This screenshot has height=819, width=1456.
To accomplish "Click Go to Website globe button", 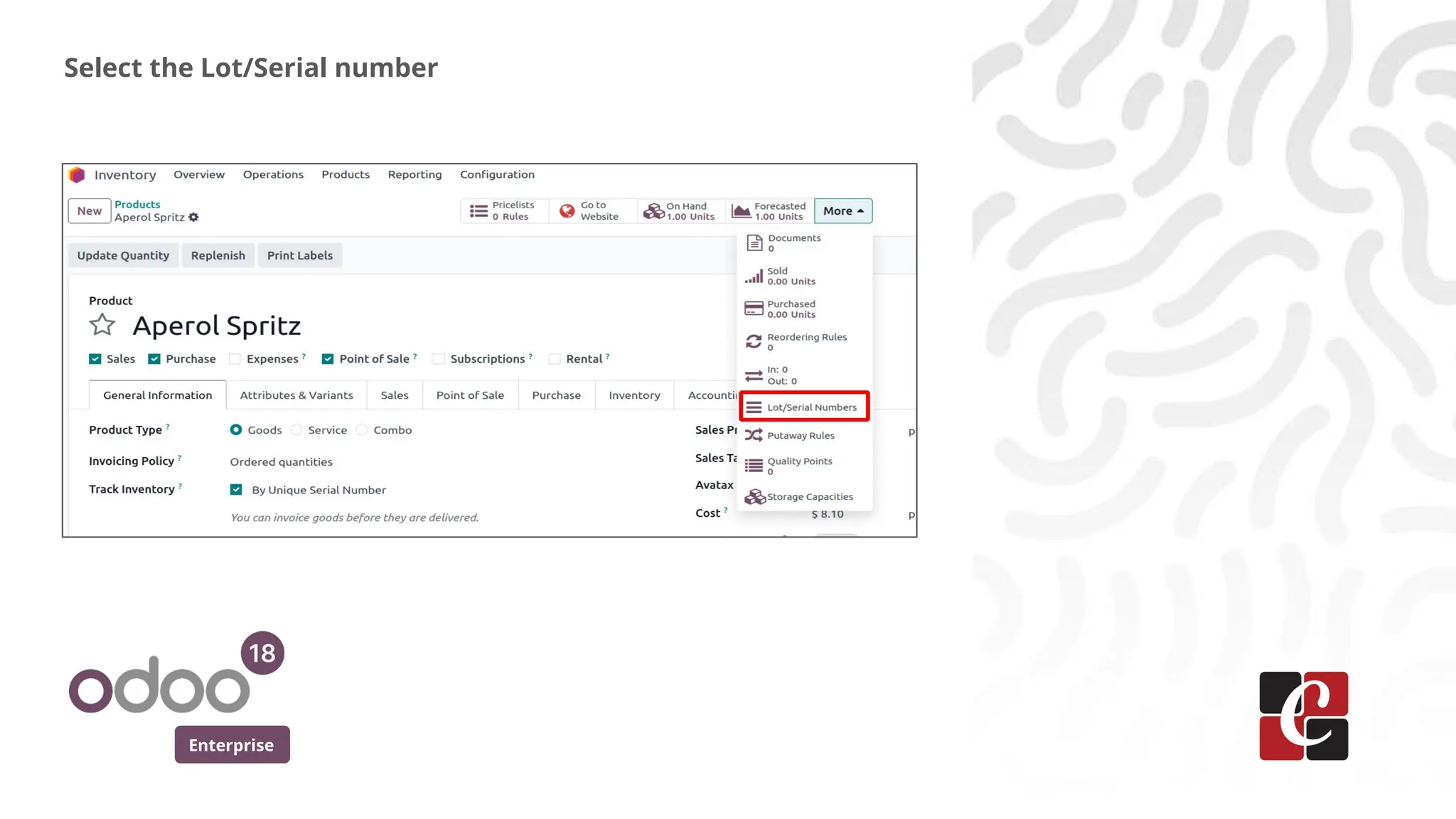I will (x=592, y=211).
